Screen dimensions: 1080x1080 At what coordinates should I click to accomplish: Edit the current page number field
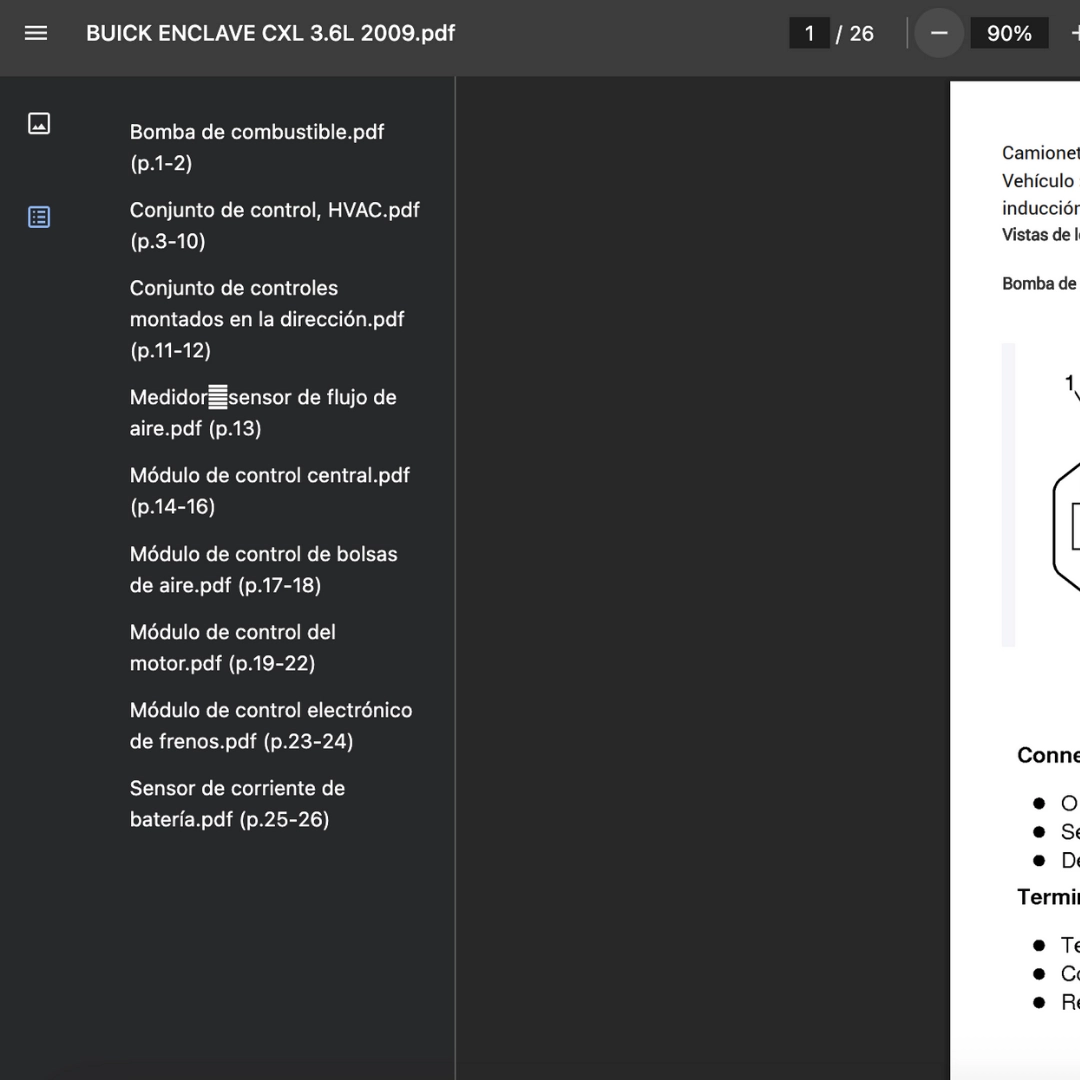809,33
